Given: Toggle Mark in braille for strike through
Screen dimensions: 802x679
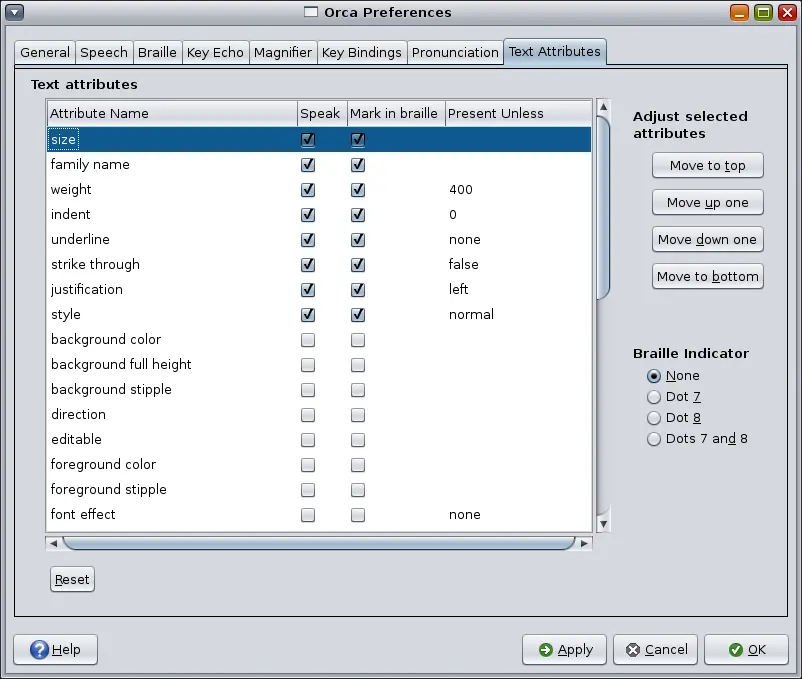Looking at the screenshot, I should 358,265.
